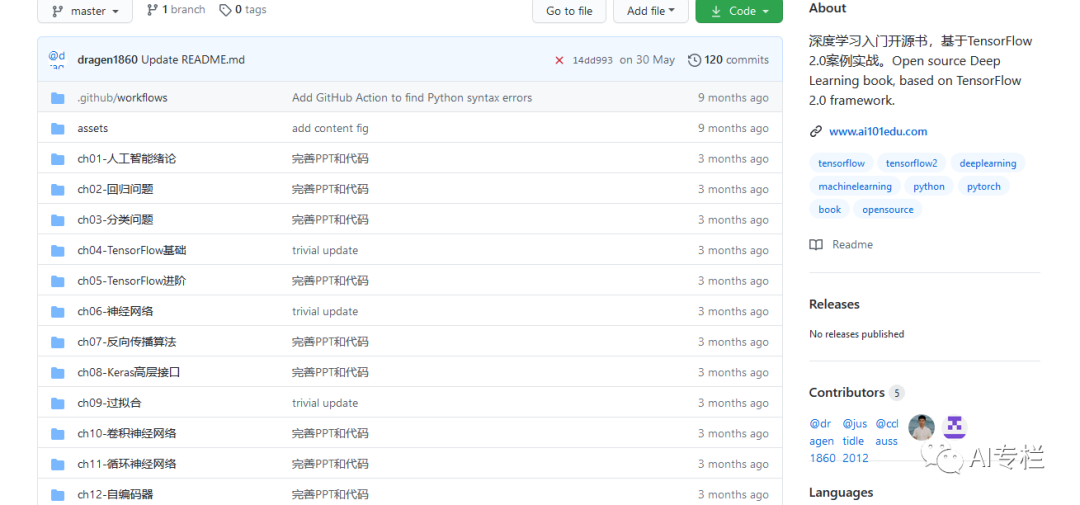1080x505 pixels.
Task: Click folder icon of ch10-卷积神经网络 row
Action: (58, 434)
